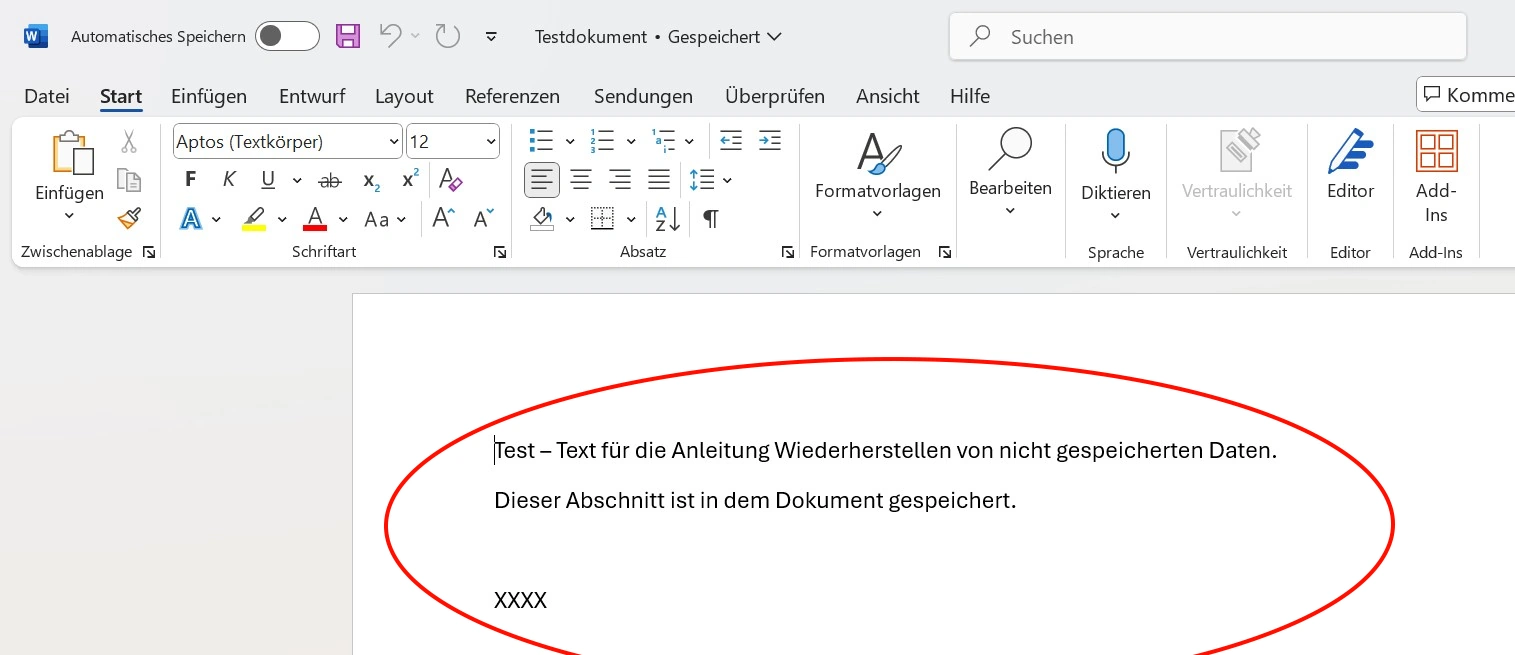Show paragraph marks with pilcrow icon
The image size is (1515, 655).
(x=710, y=219)
